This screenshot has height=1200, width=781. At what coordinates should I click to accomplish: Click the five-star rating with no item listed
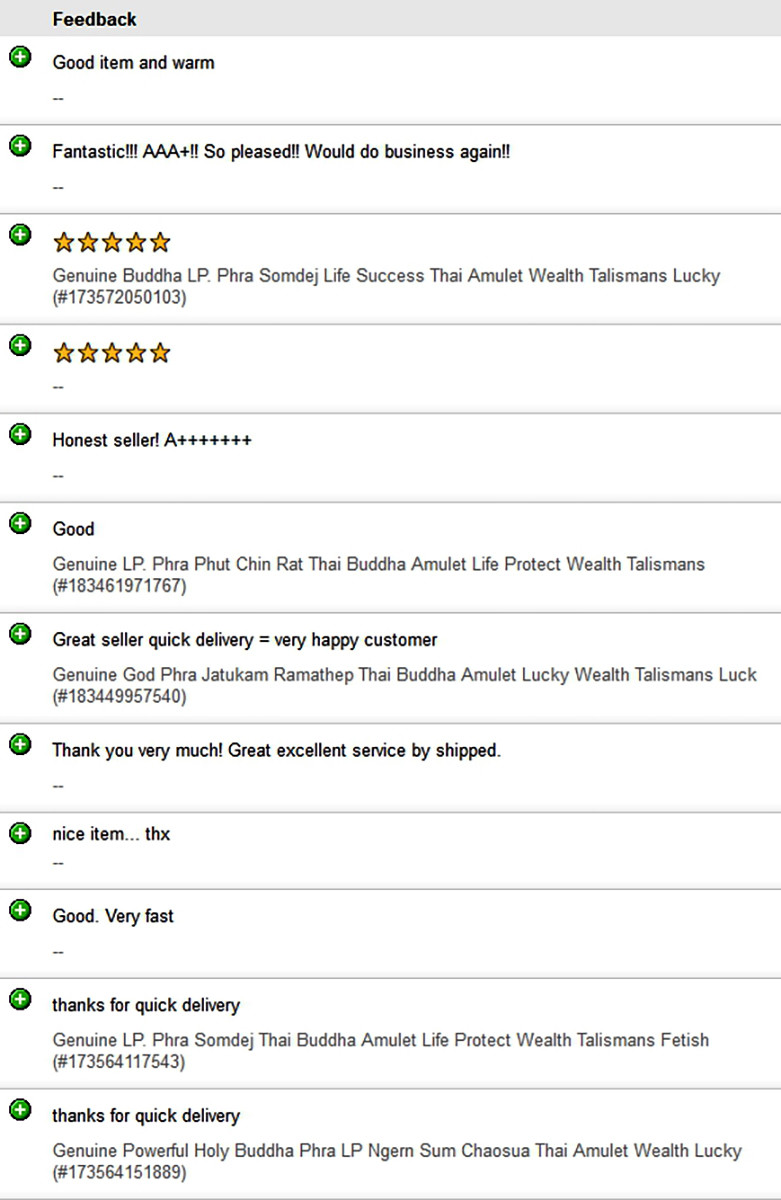[112, 353]
